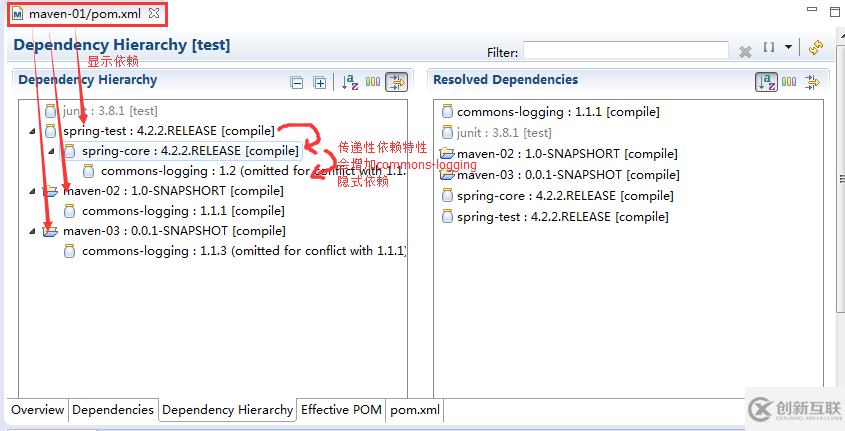Toggle show group ID in Resolved Dependencies
Image resolution: width=845 pixels, height=431 pixels.
[789, 82]
